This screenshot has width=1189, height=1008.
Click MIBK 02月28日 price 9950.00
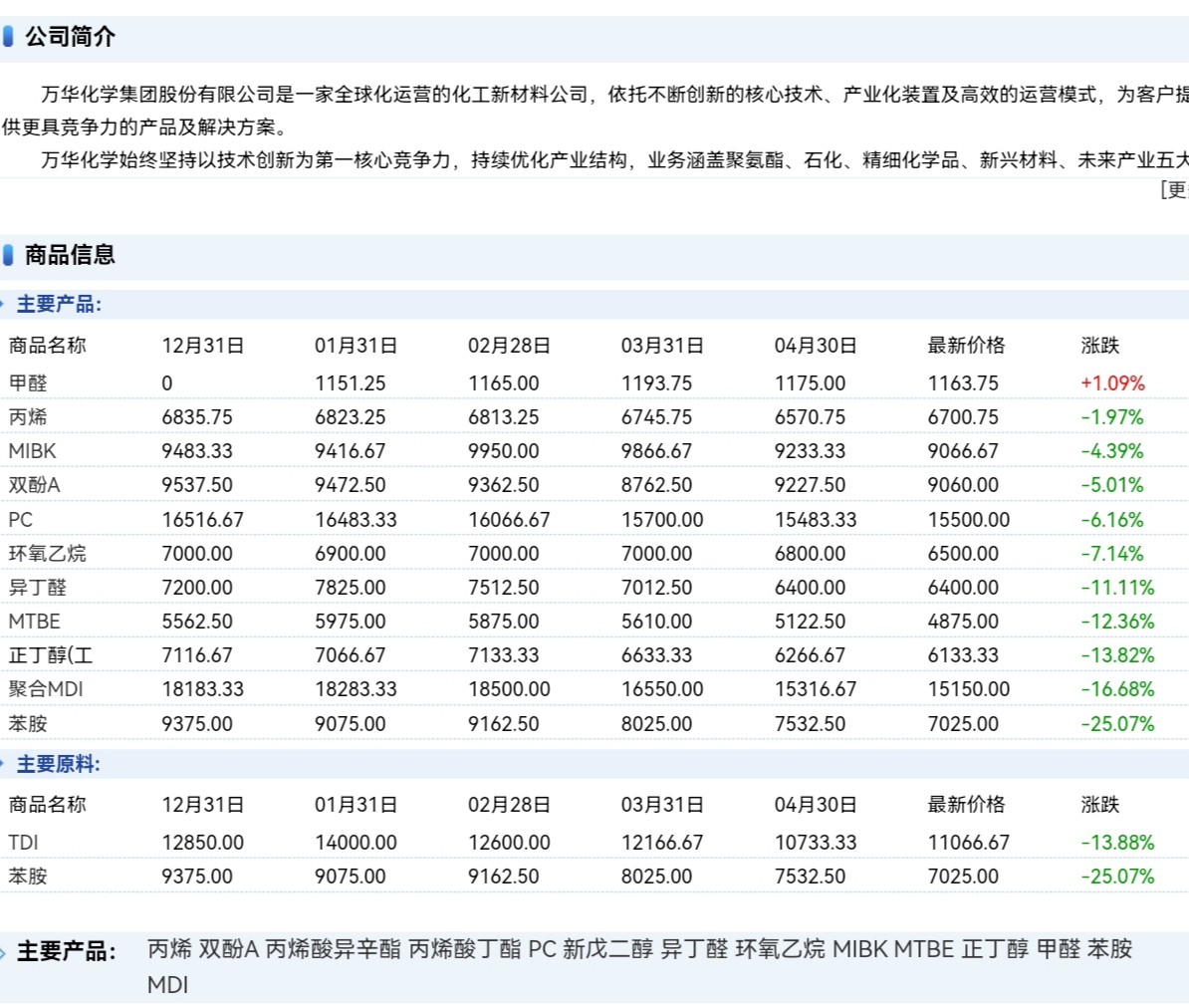click(x=504, y=452)
